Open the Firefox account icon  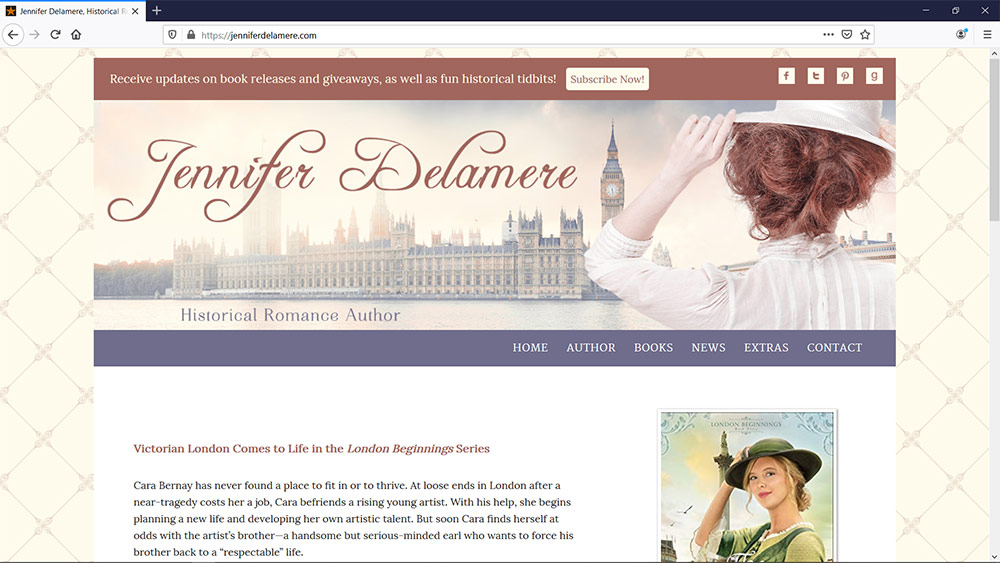pos(961,34)
